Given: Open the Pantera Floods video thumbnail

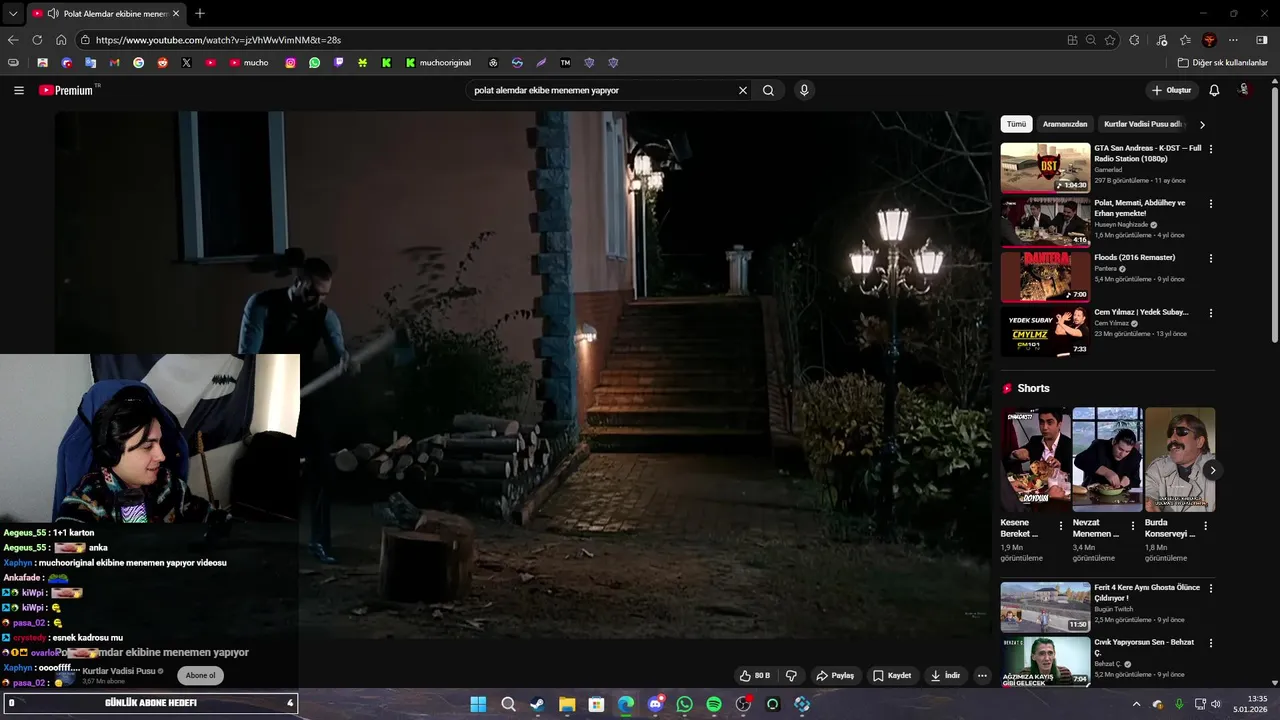Looking at the screenshot, I should click(x=1045, y=276).
